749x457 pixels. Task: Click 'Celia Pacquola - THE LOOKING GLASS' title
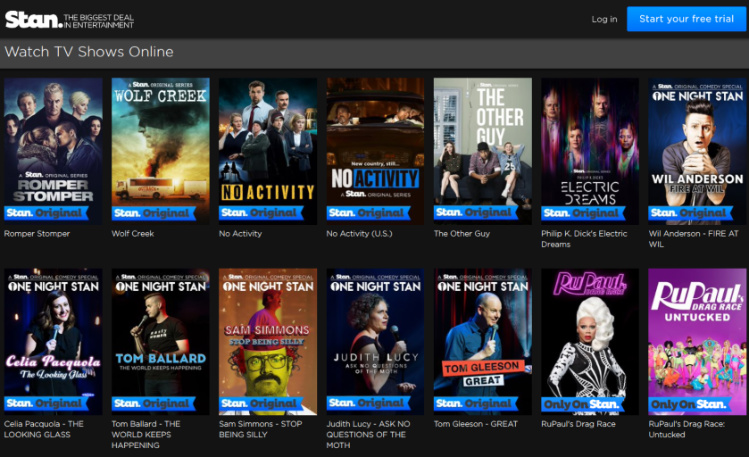tap(44, 429)
